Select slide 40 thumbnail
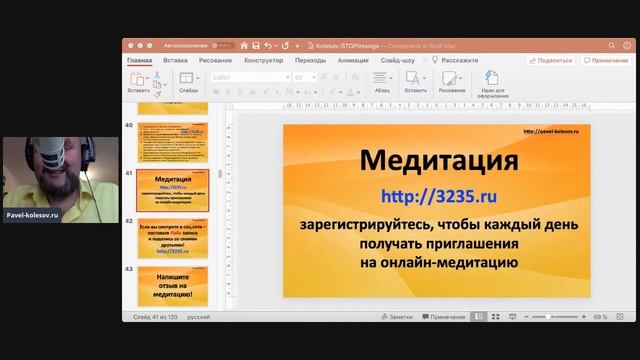Image resolution: width=640 pixels, height=360 pixels. 173,142
